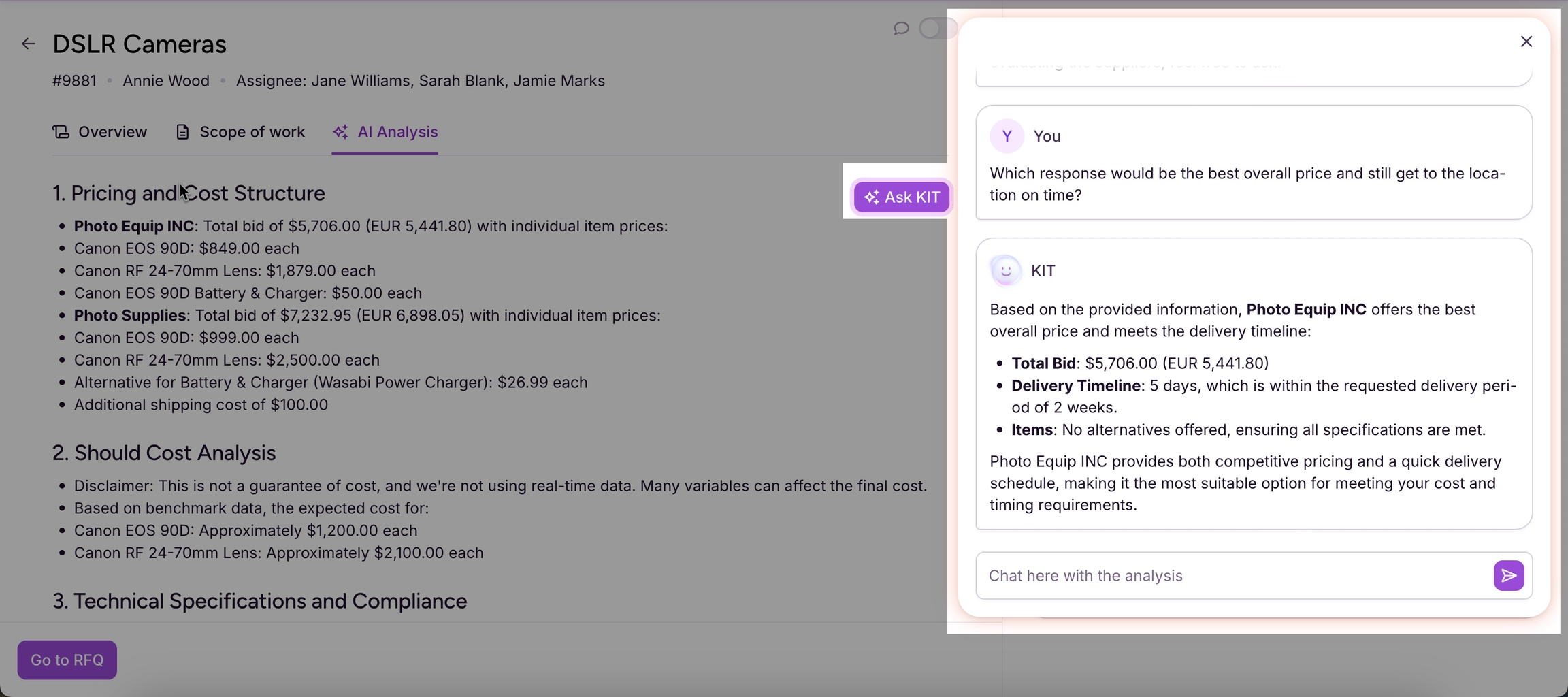
Task: Click the Should Cost Analysis heading
Action: coord(164,453)
